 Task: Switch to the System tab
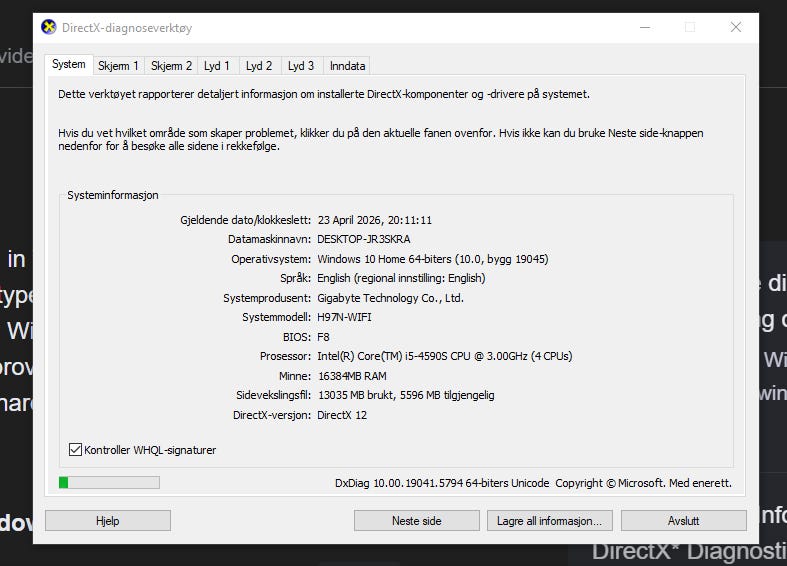point(69,65)
